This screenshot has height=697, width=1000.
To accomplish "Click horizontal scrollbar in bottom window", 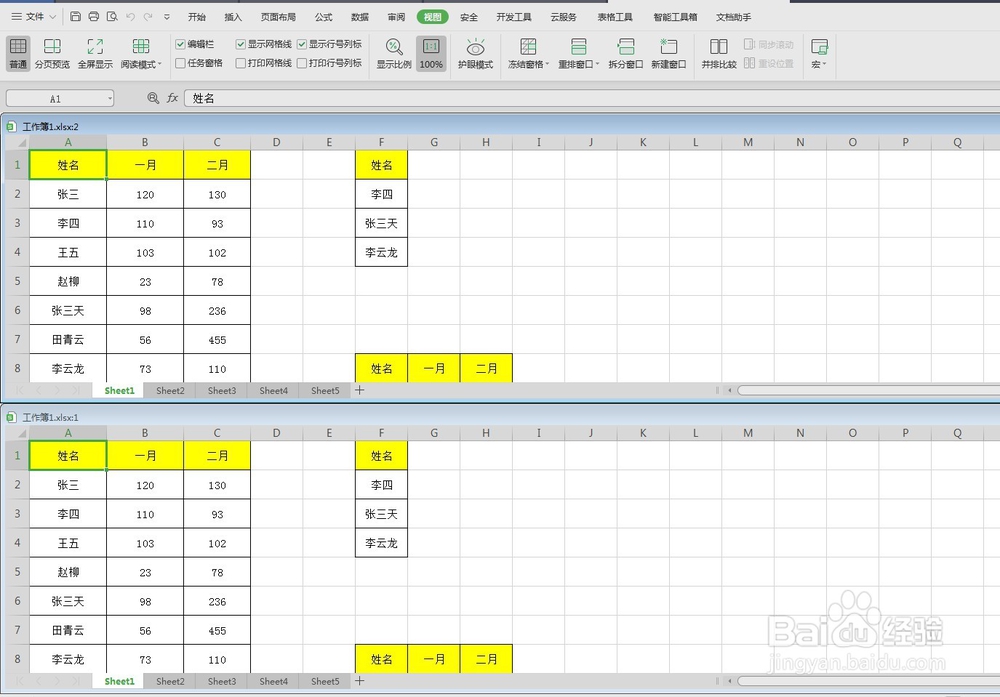I will click(868, 681).
